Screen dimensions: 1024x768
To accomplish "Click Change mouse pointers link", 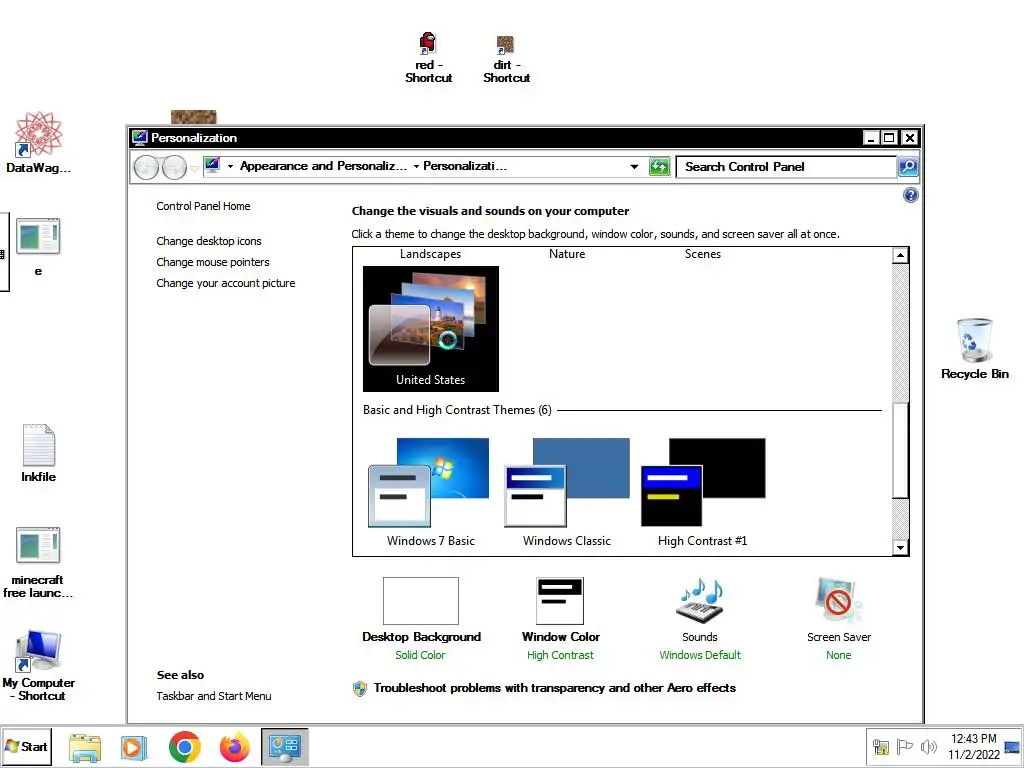I will click(212, 262).
